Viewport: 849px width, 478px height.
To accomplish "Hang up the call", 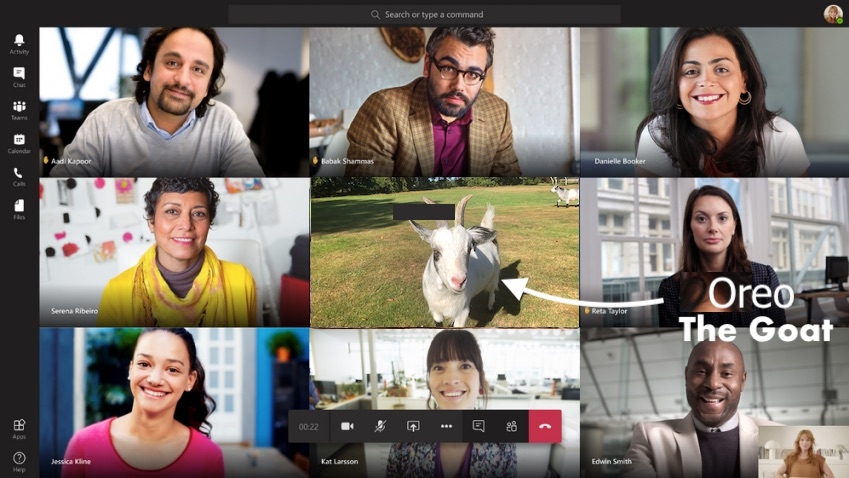I will (x=545, y=426).
